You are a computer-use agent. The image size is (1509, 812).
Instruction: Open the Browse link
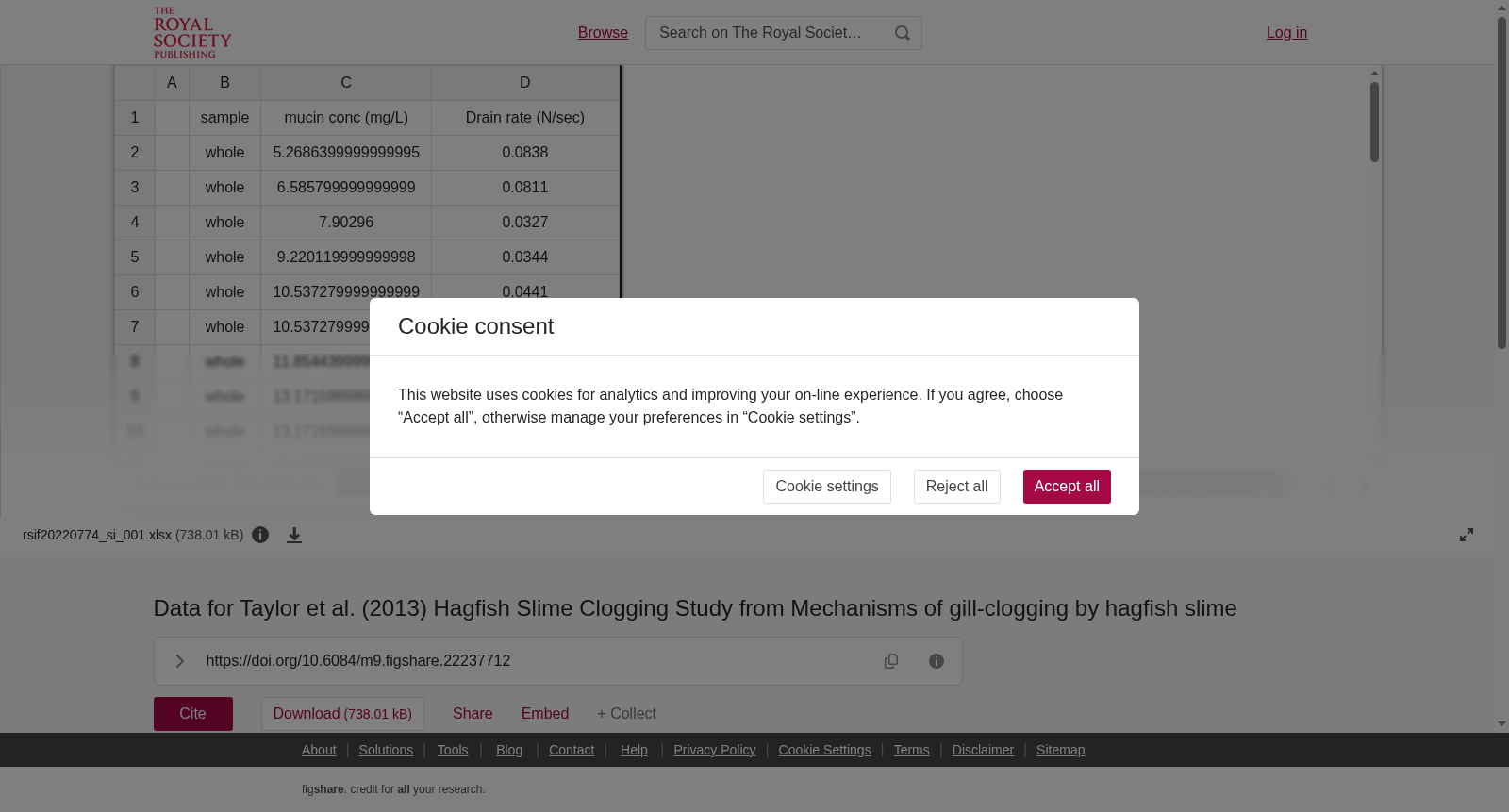(x=603, y=32)
